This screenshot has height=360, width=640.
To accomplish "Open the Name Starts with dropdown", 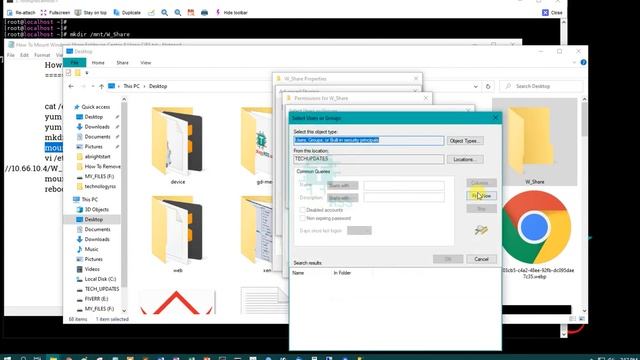I will click(x=342, y=186).
